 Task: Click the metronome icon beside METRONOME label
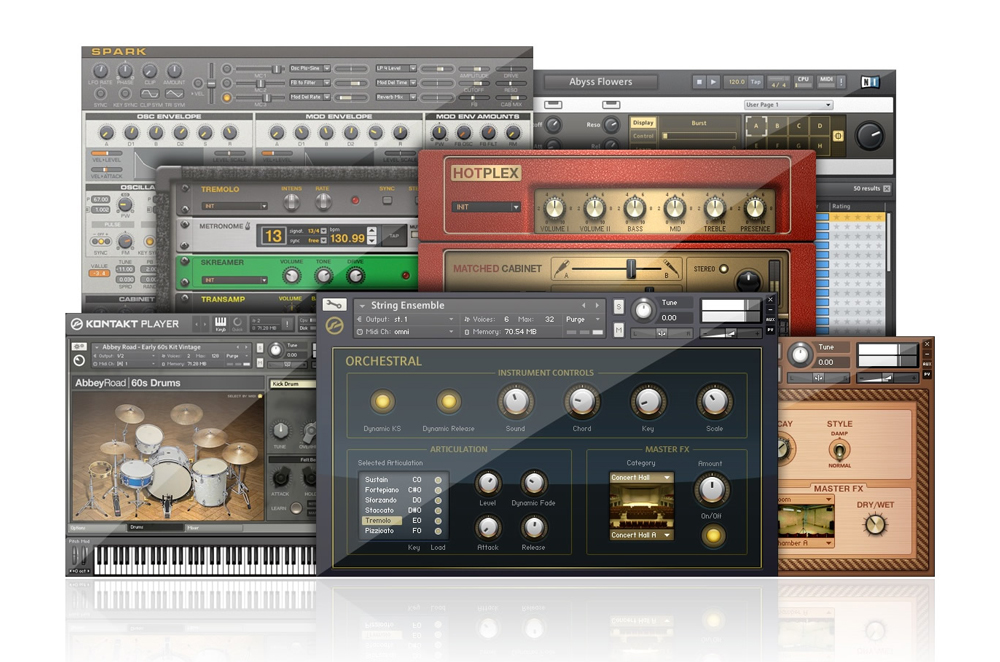point(248,226)
